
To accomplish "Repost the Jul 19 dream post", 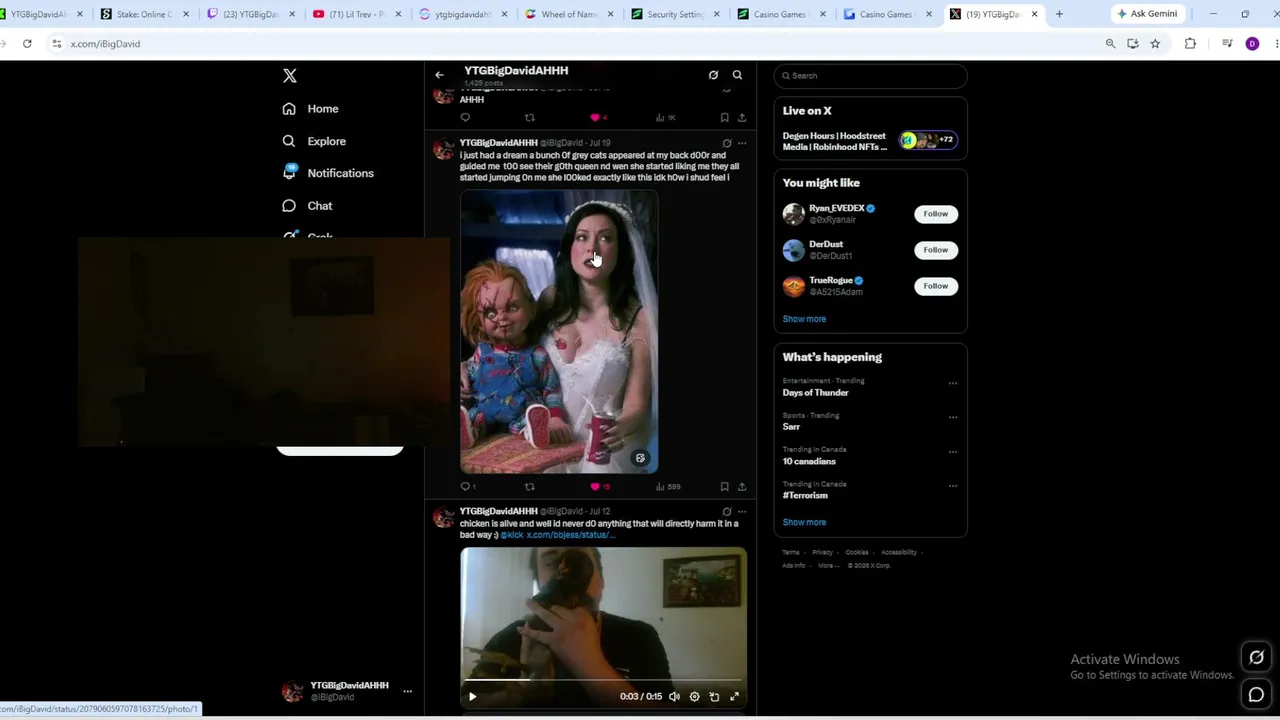I will 530,487.
